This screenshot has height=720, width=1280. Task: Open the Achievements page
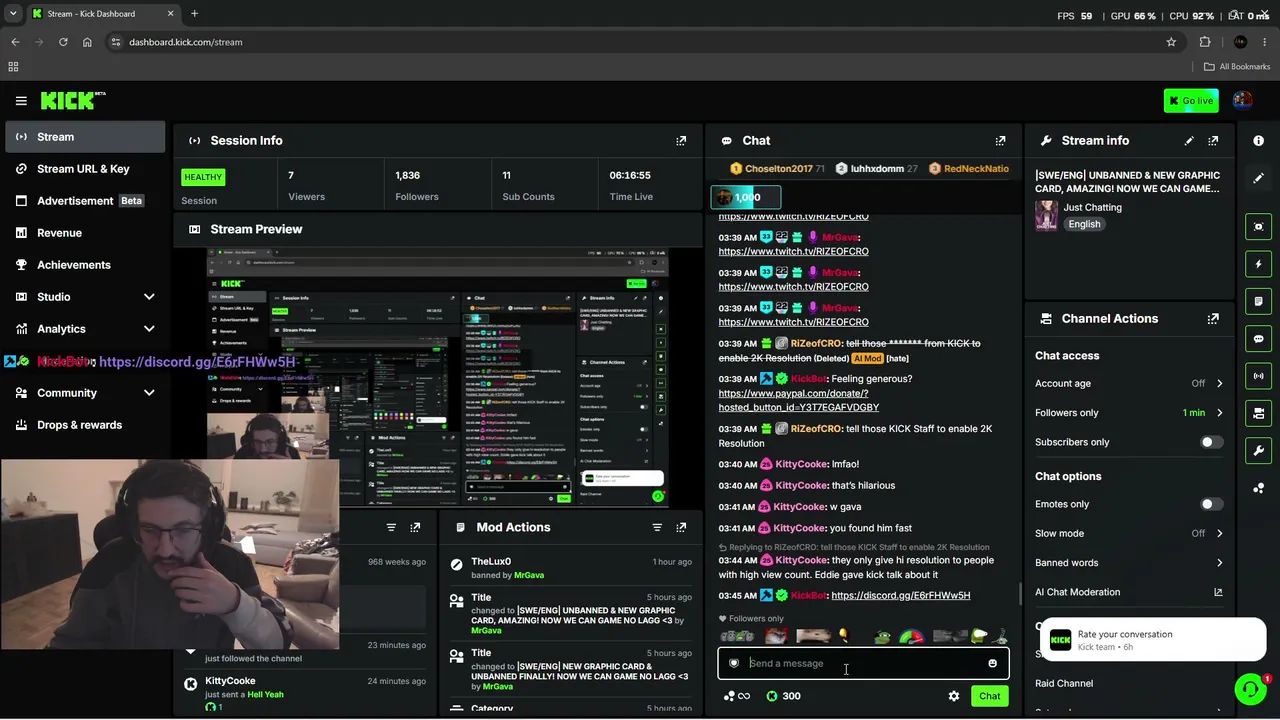(x=85, y=265)
